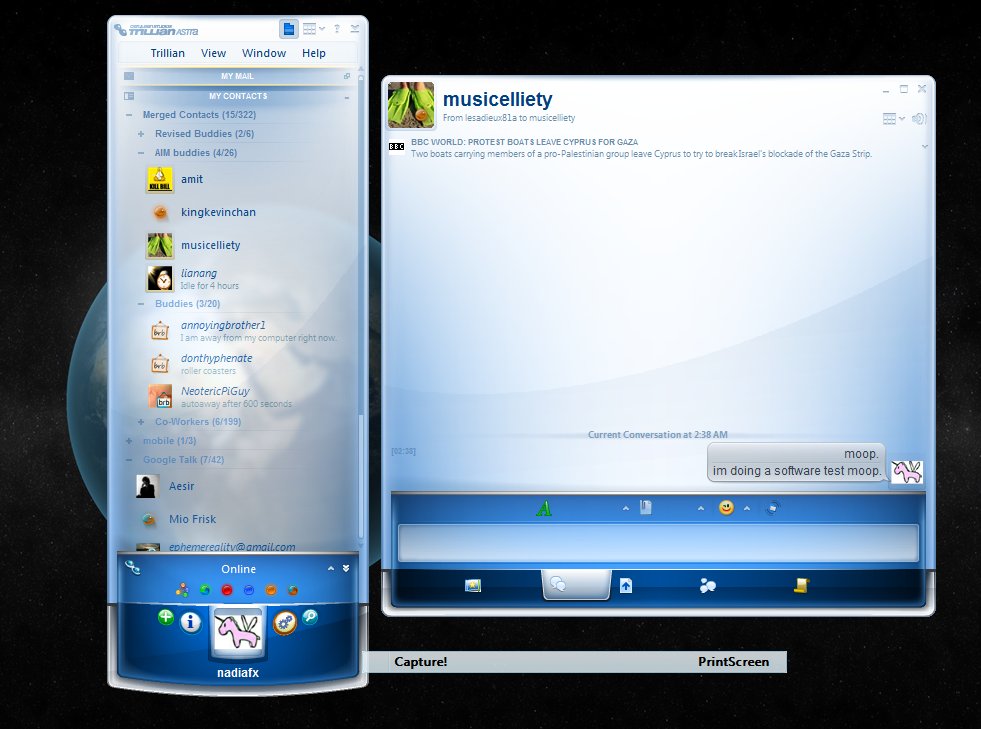Toggle the red connection status orb
Image resolution: width=981 pixels, height=729 pixels.
(227, 590)
